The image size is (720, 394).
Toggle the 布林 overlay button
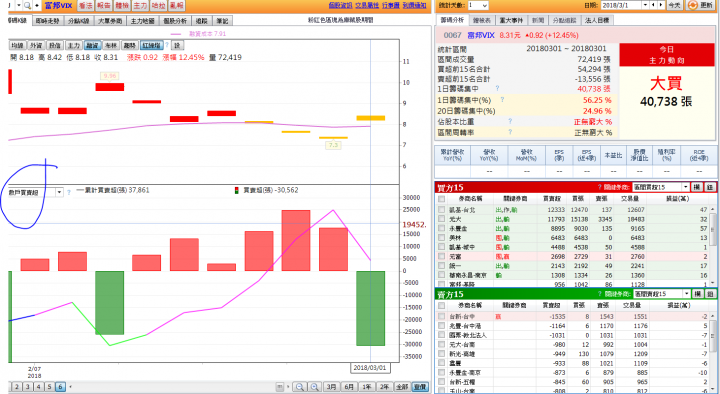click(111, 45)
